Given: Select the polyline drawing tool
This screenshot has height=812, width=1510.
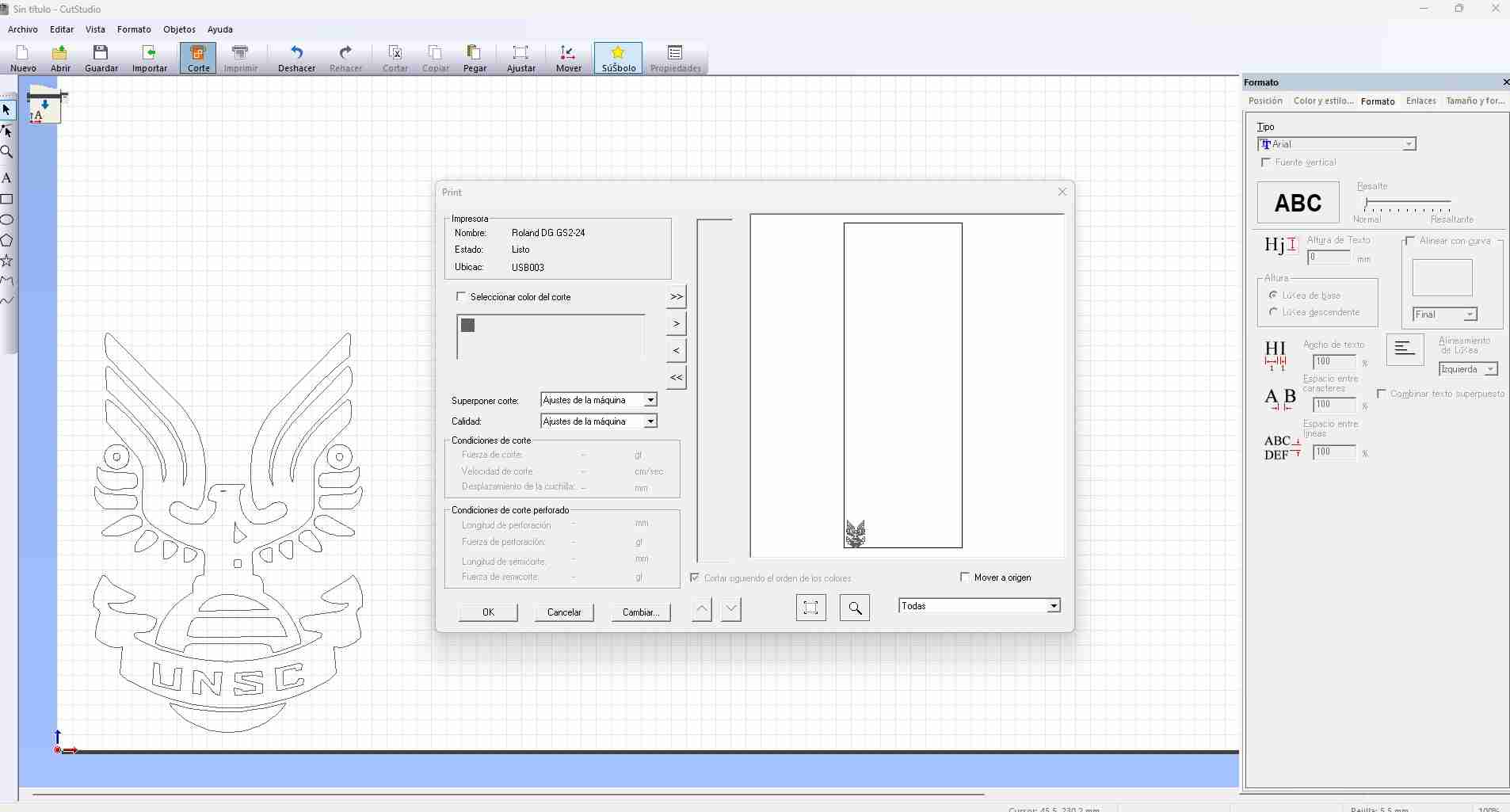Looking at the screenshot, I should tap(7, 280).
